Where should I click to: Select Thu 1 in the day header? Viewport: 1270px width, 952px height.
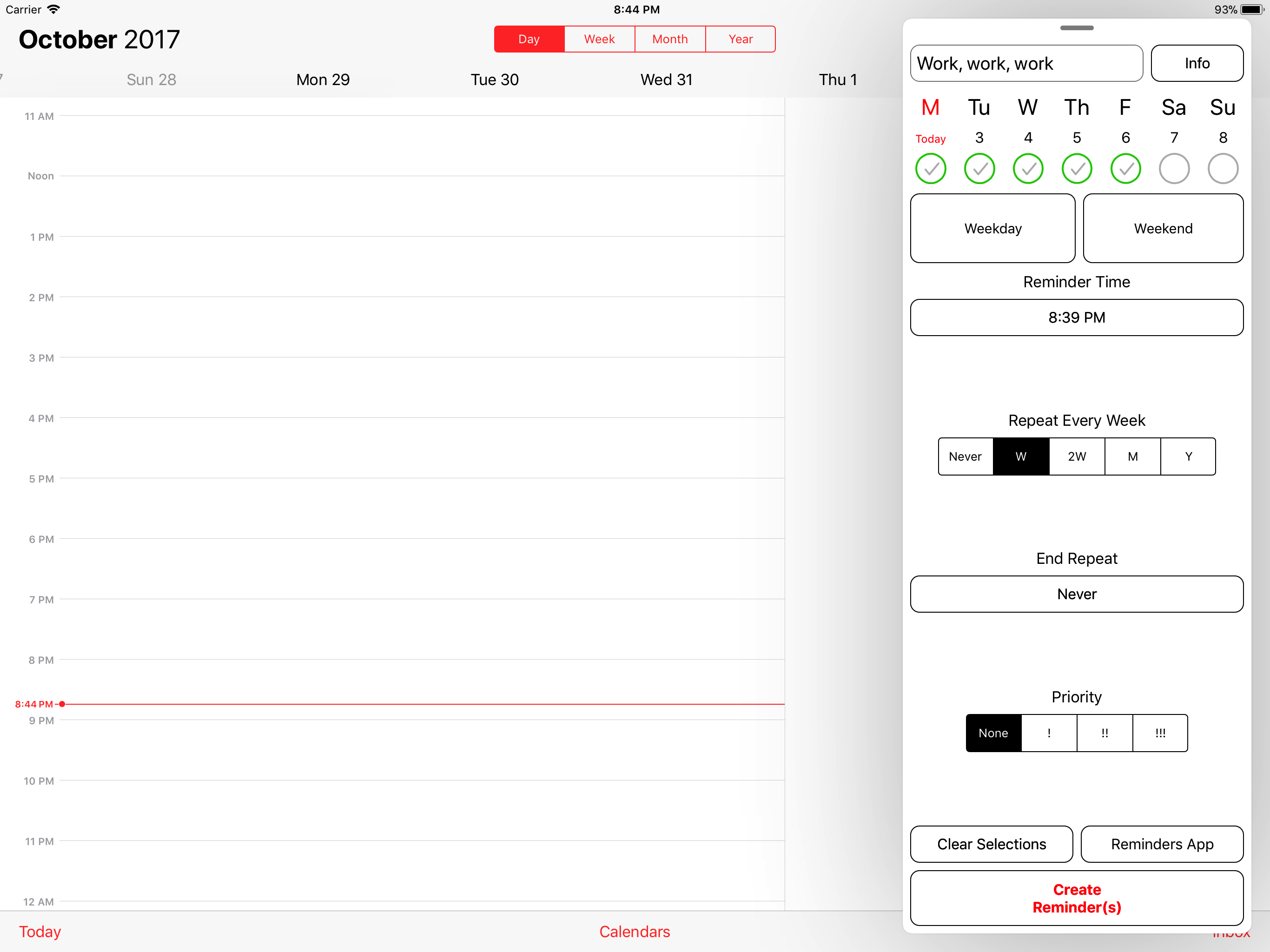point(838,79)
